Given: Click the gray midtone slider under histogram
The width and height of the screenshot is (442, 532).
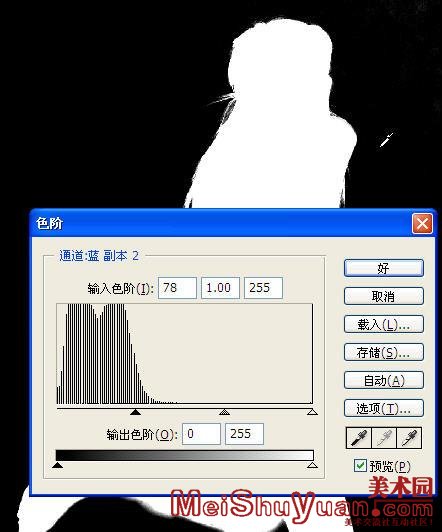Looking at the screenshot, I should coord(224,412).
